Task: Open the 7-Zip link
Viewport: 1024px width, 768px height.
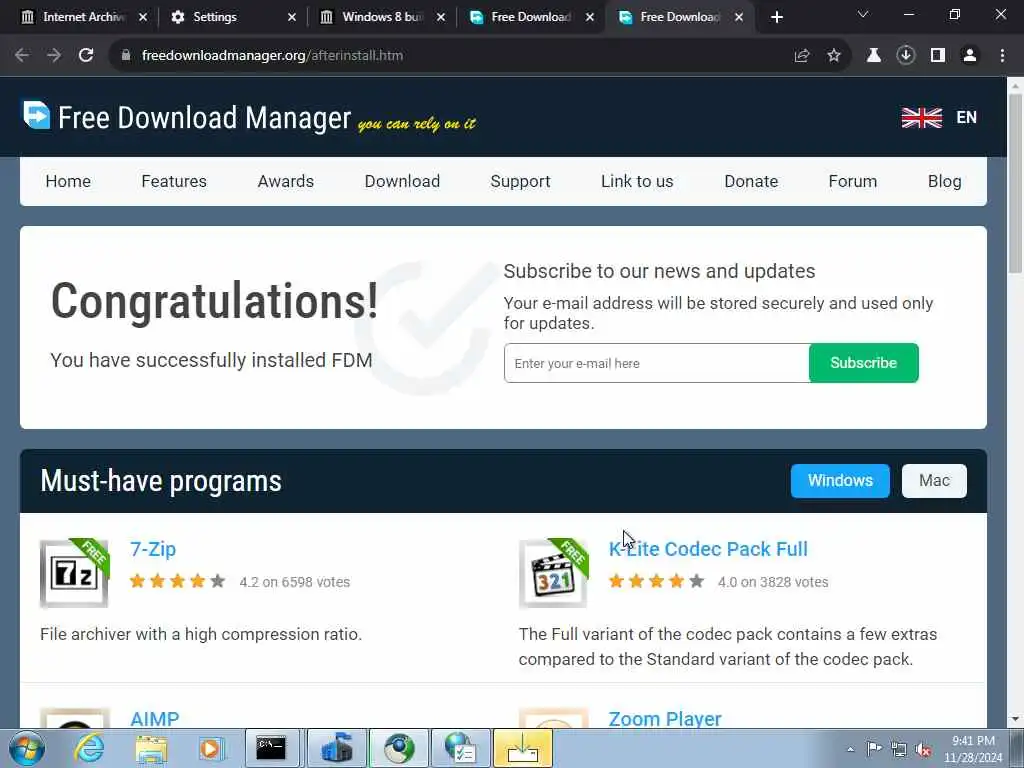Action: coord(153,549)
